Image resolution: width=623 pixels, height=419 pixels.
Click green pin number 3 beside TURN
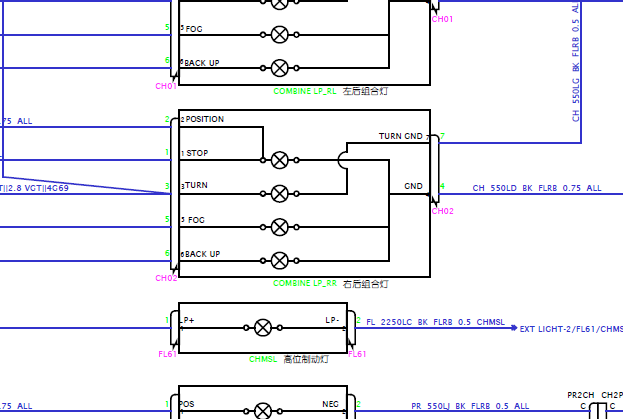pos(167,186)
